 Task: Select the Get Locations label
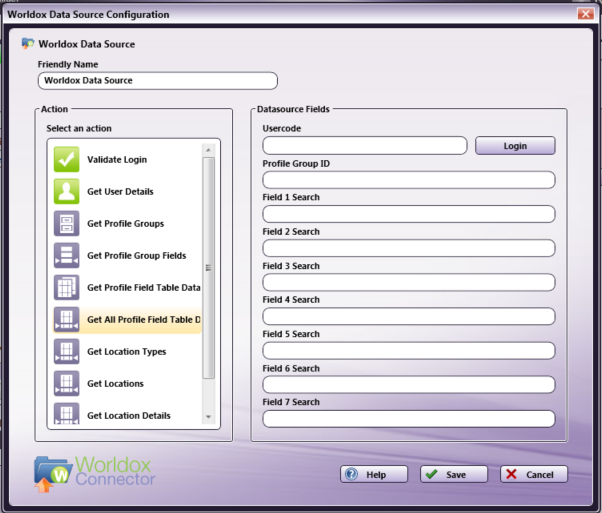click(x=115, y=384)
